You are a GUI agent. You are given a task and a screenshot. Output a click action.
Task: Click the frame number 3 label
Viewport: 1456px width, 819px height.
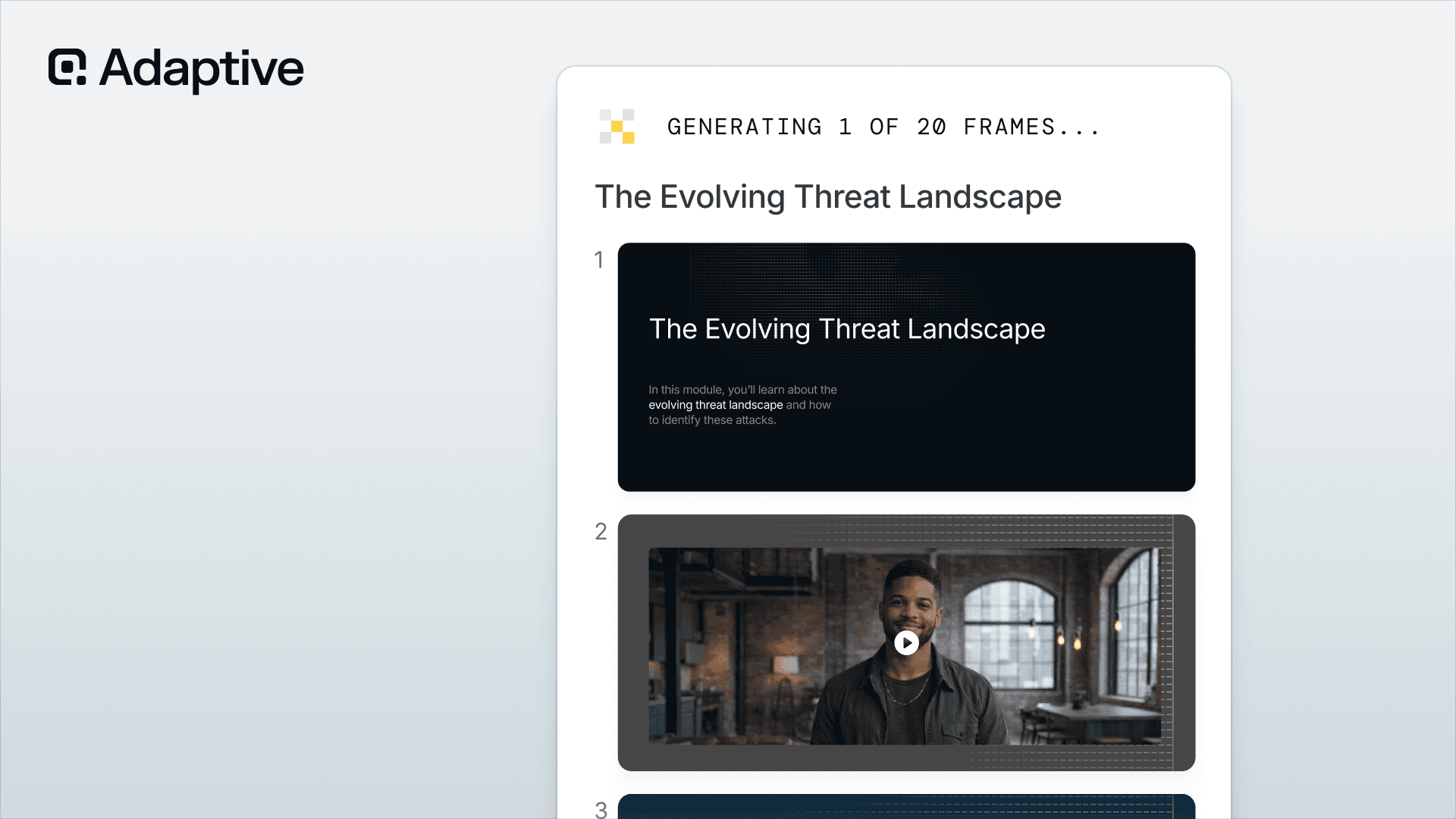click(x=601, y=809)
